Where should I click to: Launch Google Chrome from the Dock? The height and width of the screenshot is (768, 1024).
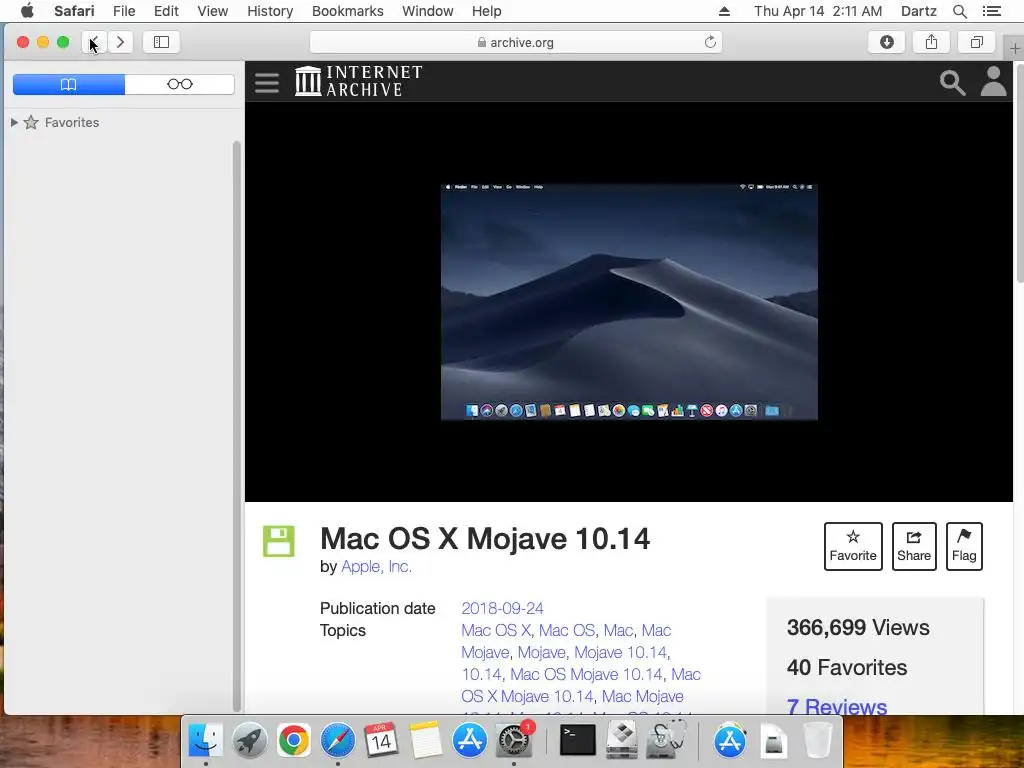pos(293,741)
